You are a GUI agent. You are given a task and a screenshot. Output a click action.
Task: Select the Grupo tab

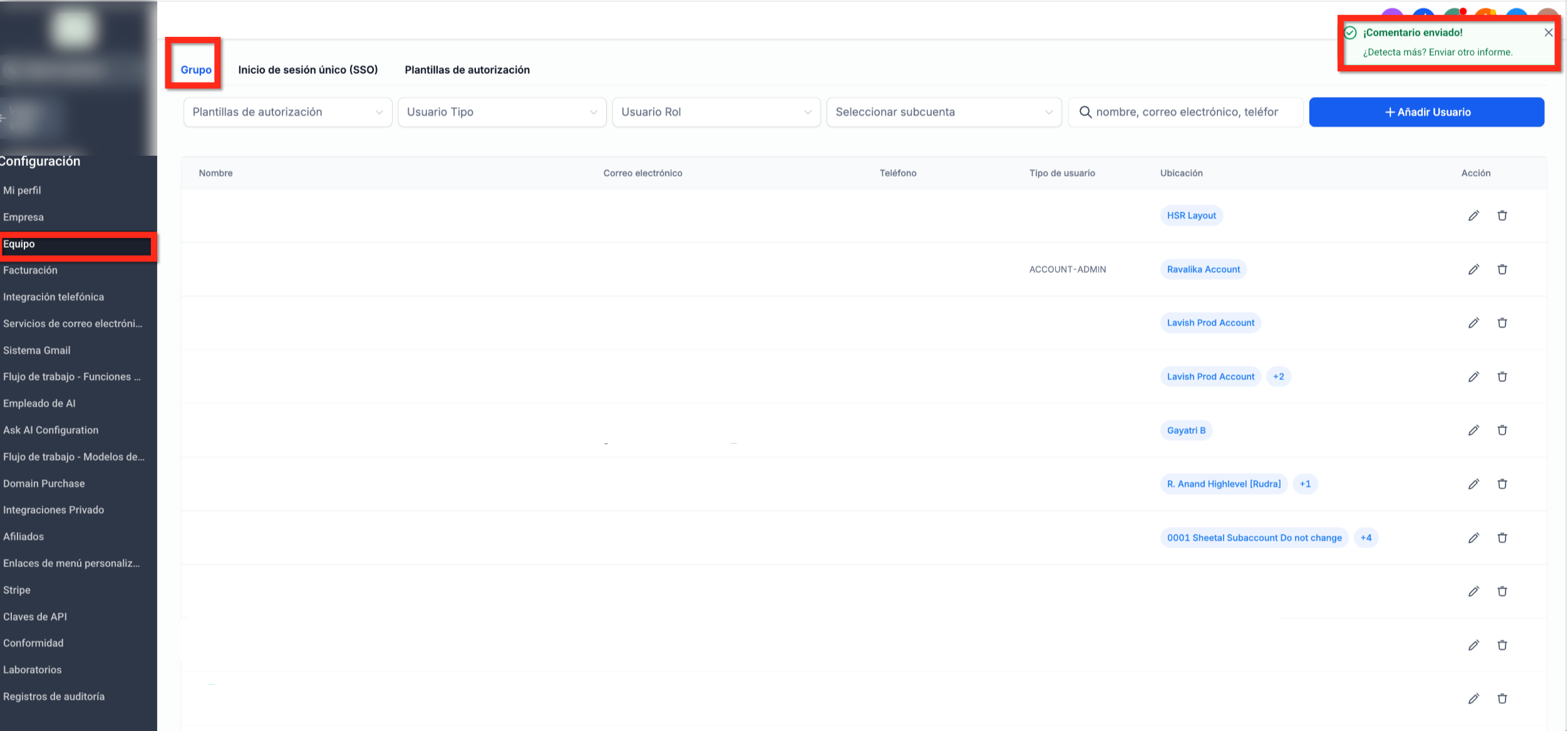(195, 69)
